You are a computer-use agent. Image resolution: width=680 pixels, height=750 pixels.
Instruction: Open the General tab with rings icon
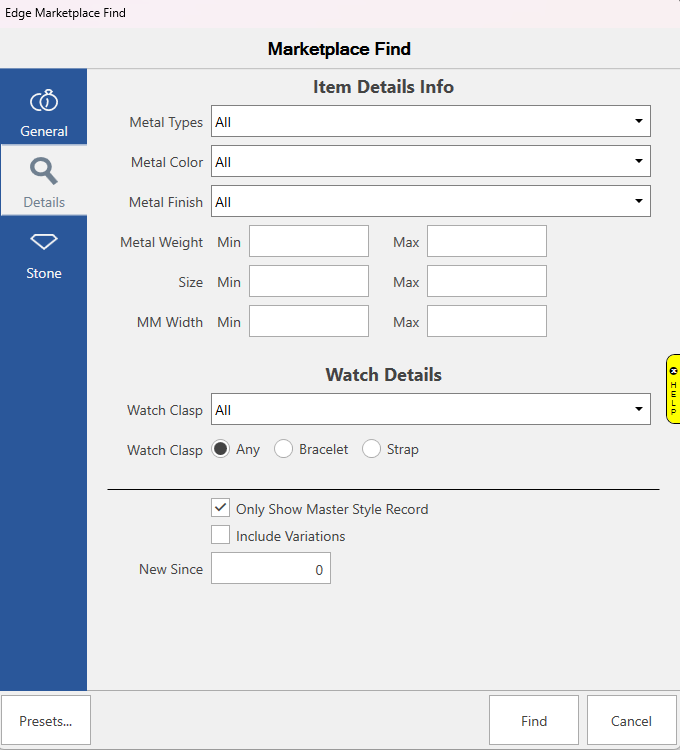pyautogui.click(x=44, y=112)
